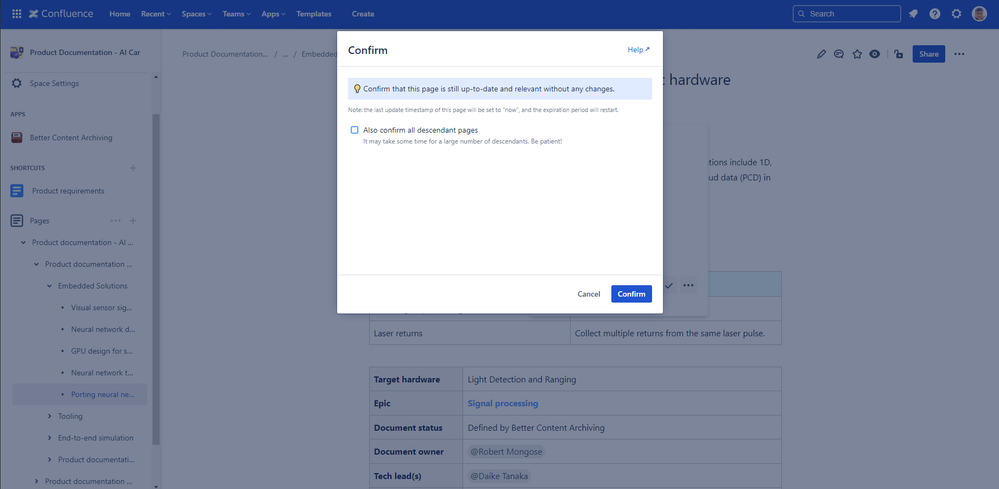The height and width of the screenshot is (489, 999).
Task: Open ellipsis menu beside checkmark
Action: (688, 285)
